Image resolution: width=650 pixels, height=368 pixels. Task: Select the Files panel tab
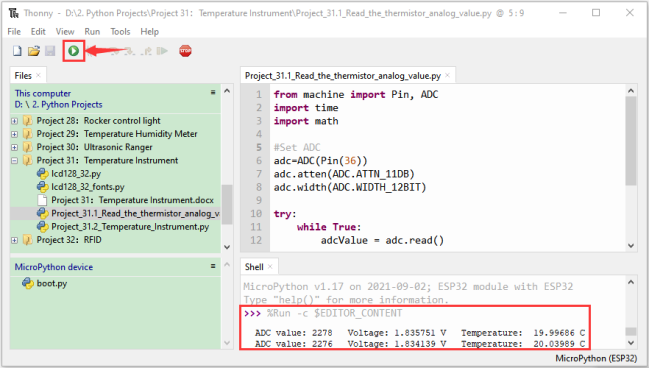[x=23, y=75]
